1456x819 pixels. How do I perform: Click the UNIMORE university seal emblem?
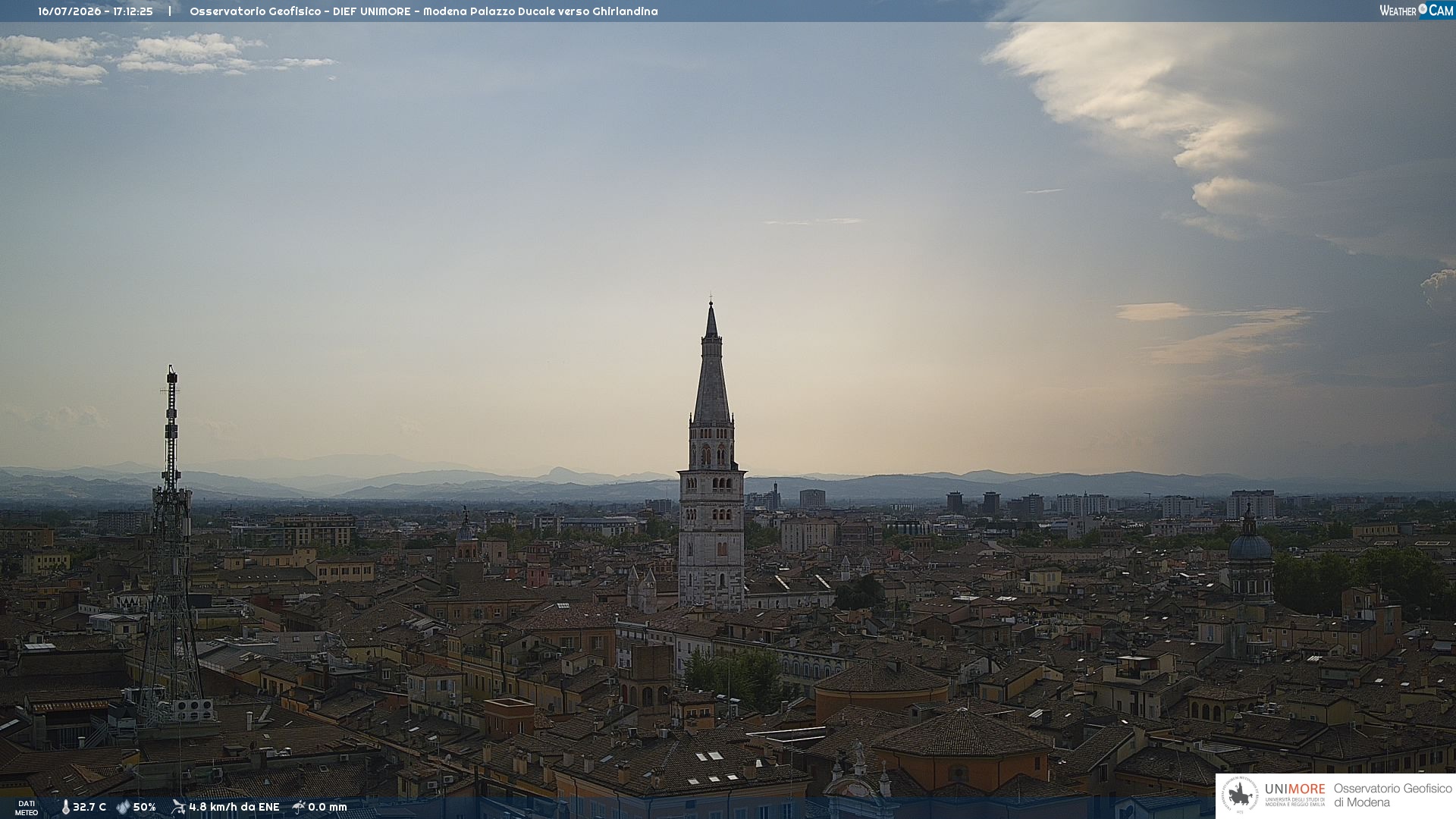pos(1240,795)
